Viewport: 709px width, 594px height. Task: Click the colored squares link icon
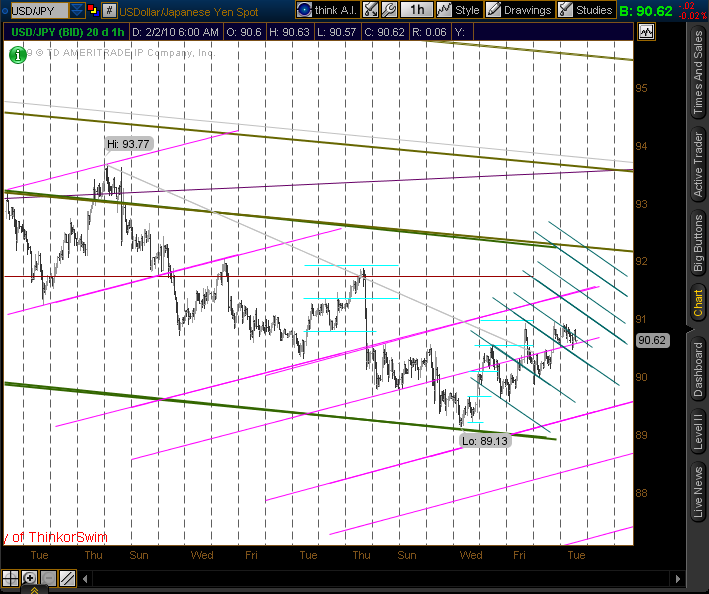(x=93, y=10)
